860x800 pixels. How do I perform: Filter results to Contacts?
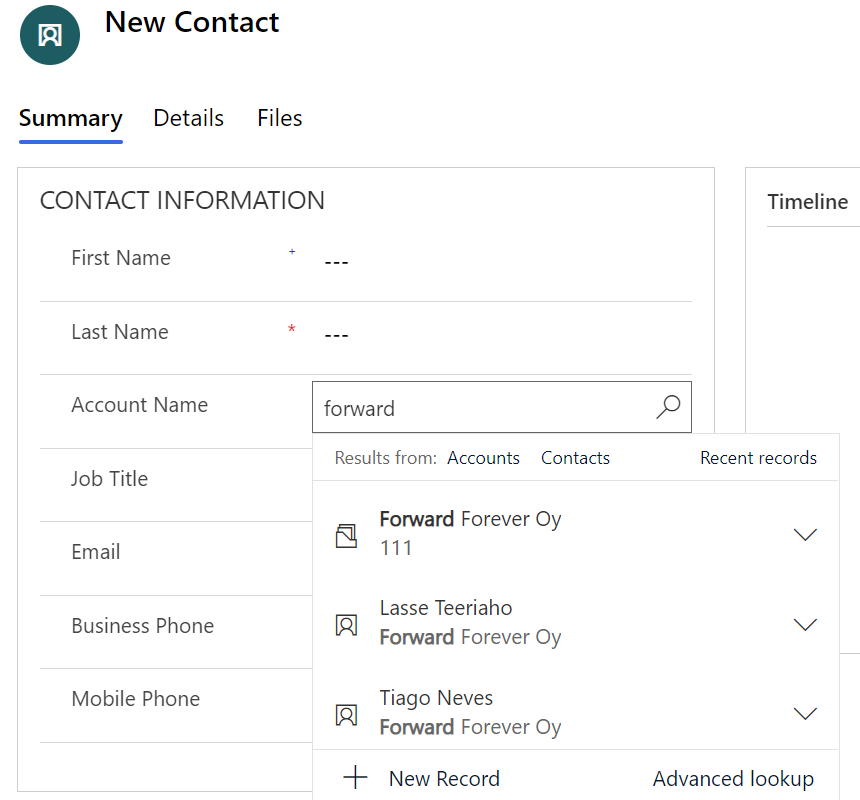coord(575,458)
